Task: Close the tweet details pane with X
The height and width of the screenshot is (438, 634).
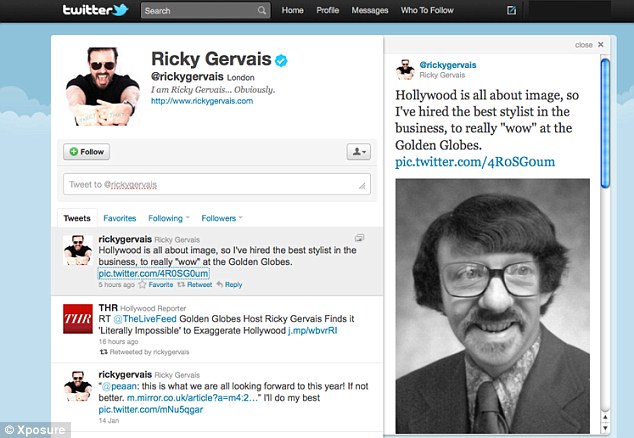Action: 601,44
